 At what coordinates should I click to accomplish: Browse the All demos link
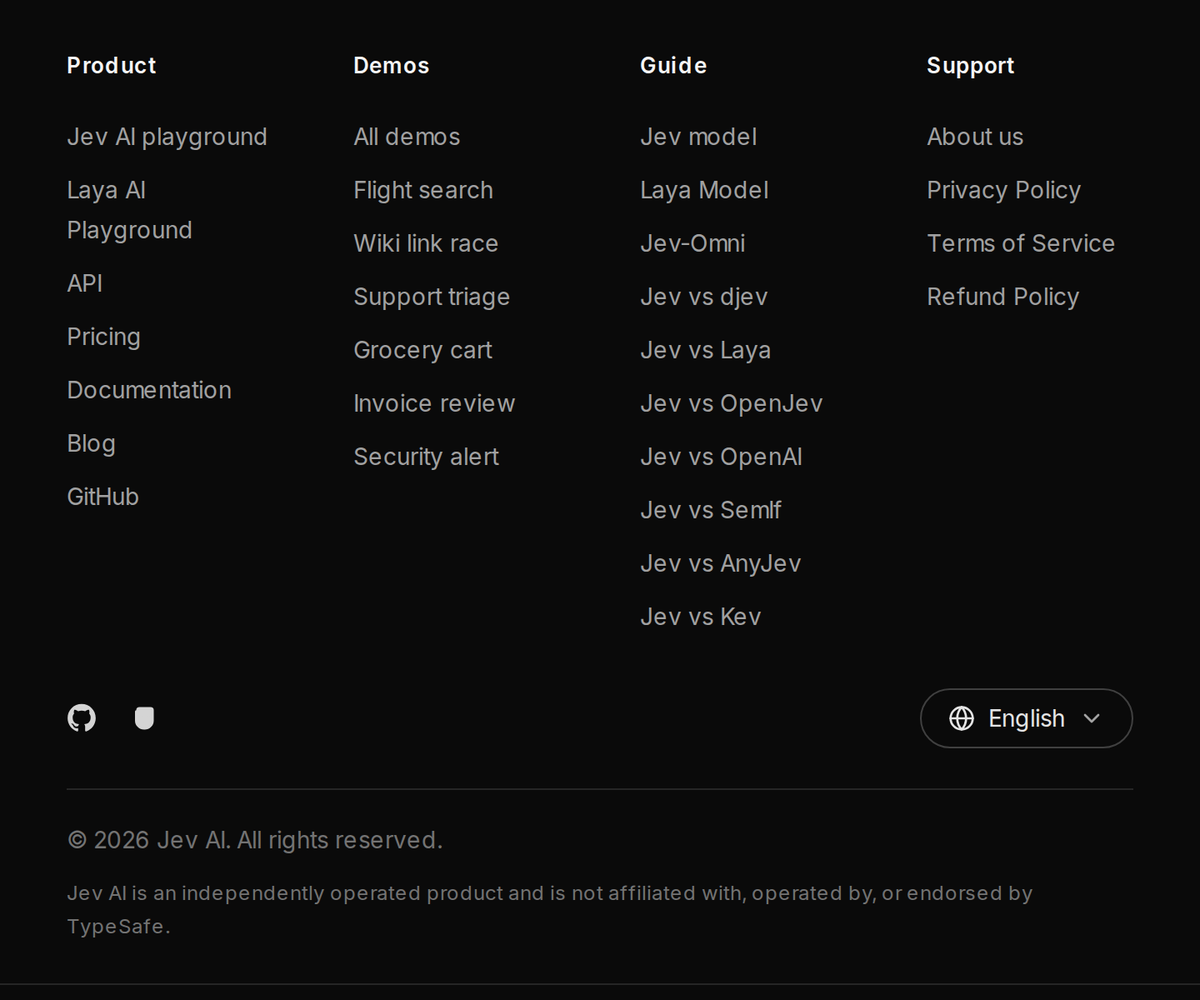(407, 137)
